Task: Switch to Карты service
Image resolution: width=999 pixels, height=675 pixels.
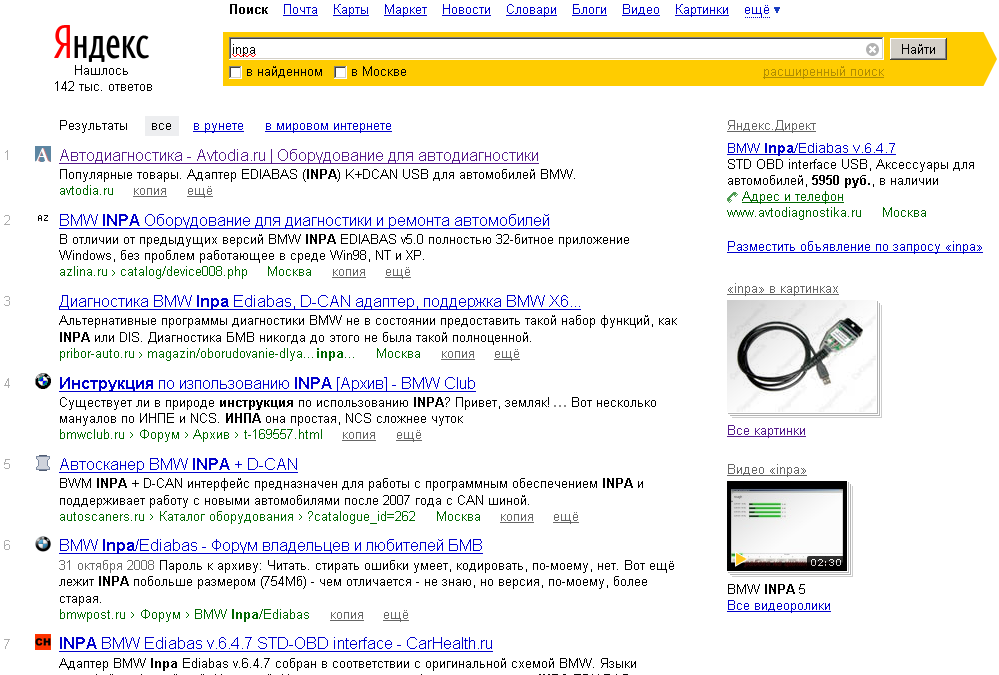Action: 350,10
